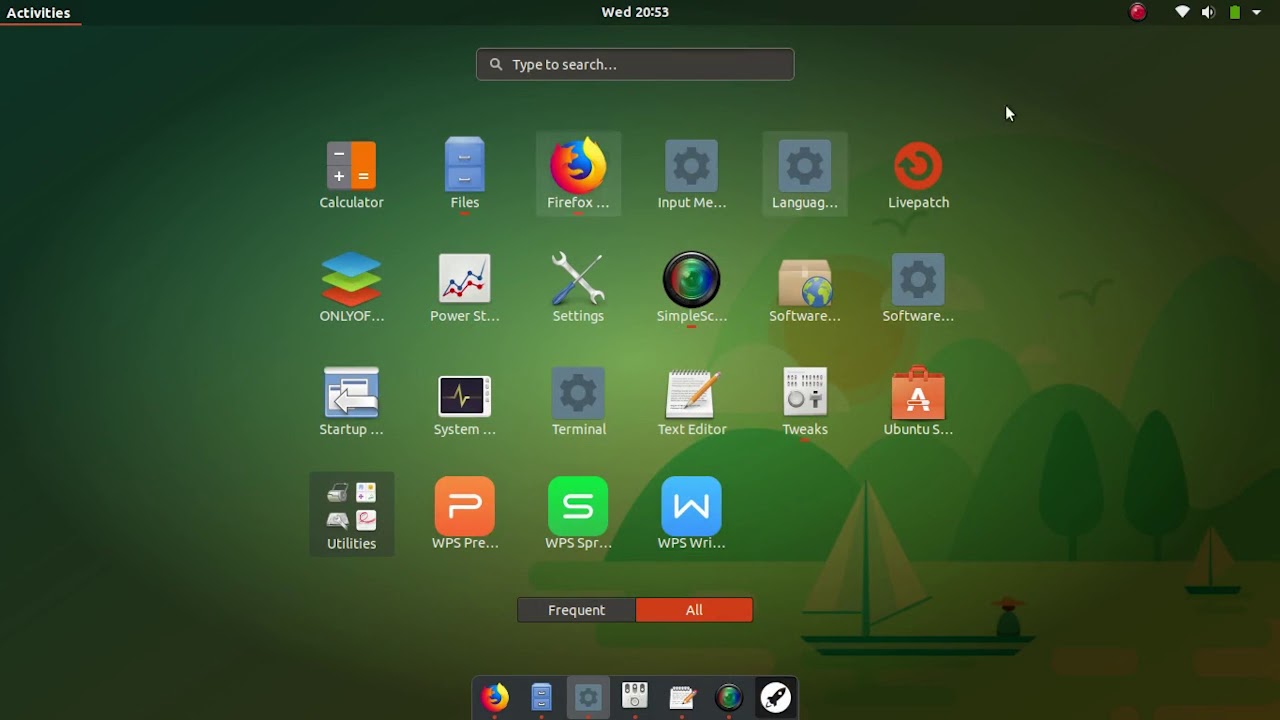This screenshot has height=720, width=1280.
Task: Open Firefox from the app grid
Action: click(578, 174)
